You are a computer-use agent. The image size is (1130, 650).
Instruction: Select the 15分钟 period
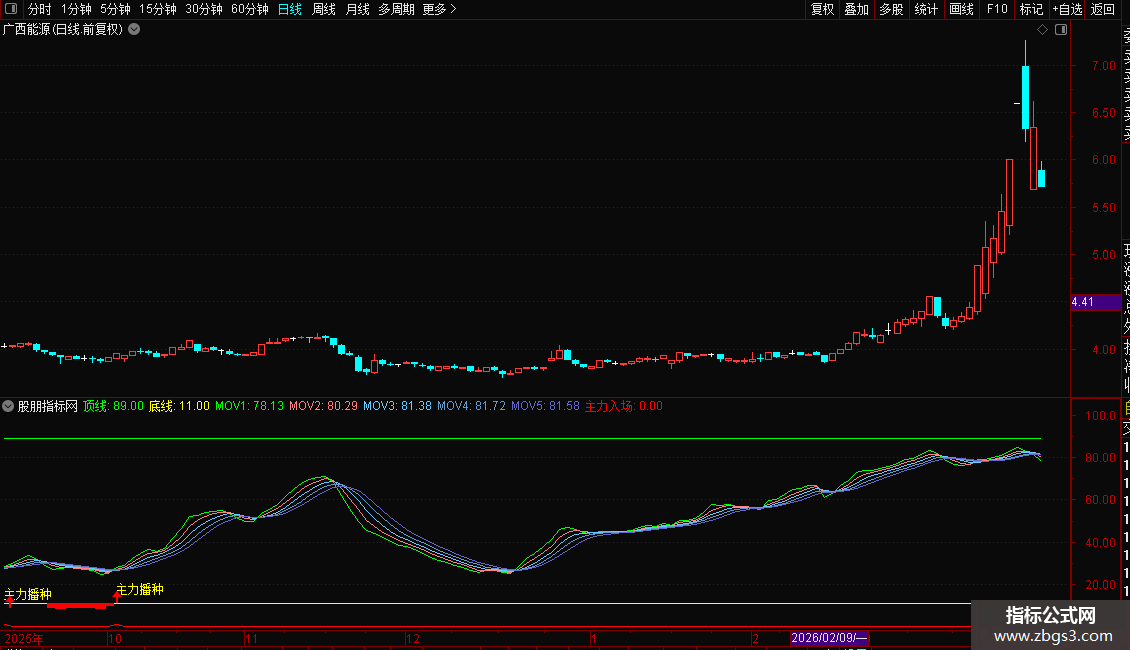[158, 9]
